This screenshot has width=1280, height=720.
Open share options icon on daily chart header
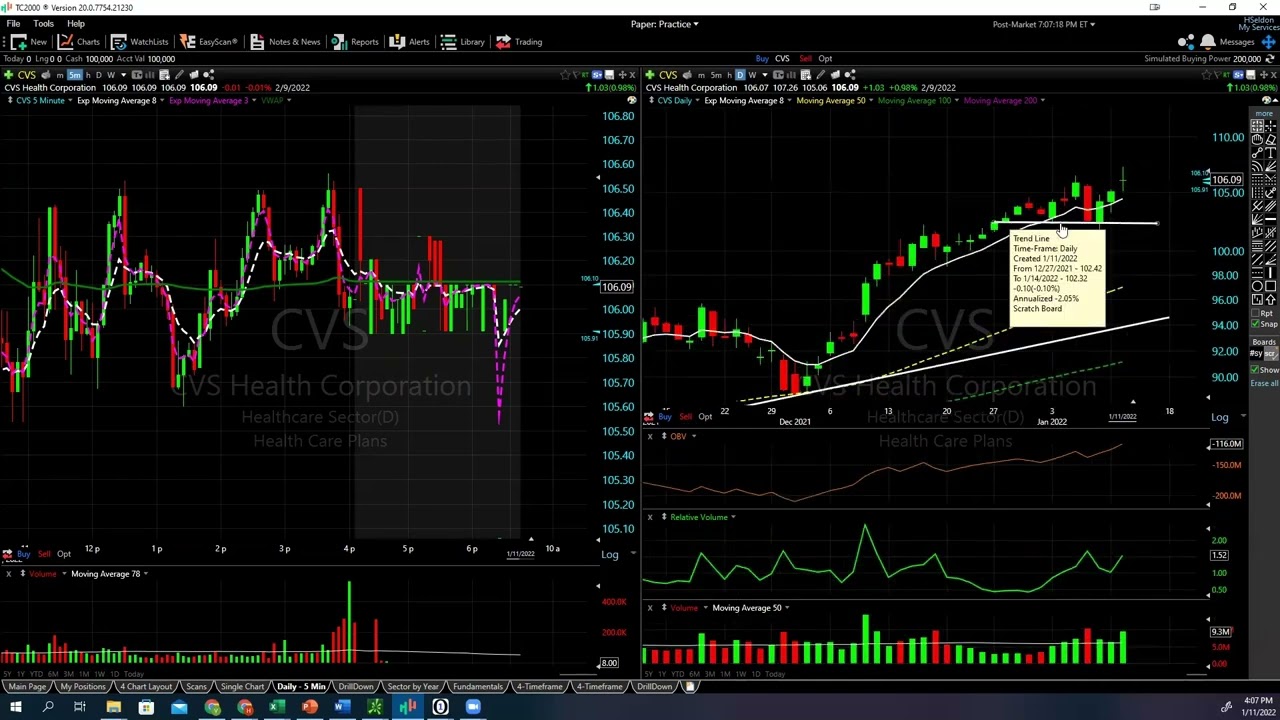(x=850, y=74)
